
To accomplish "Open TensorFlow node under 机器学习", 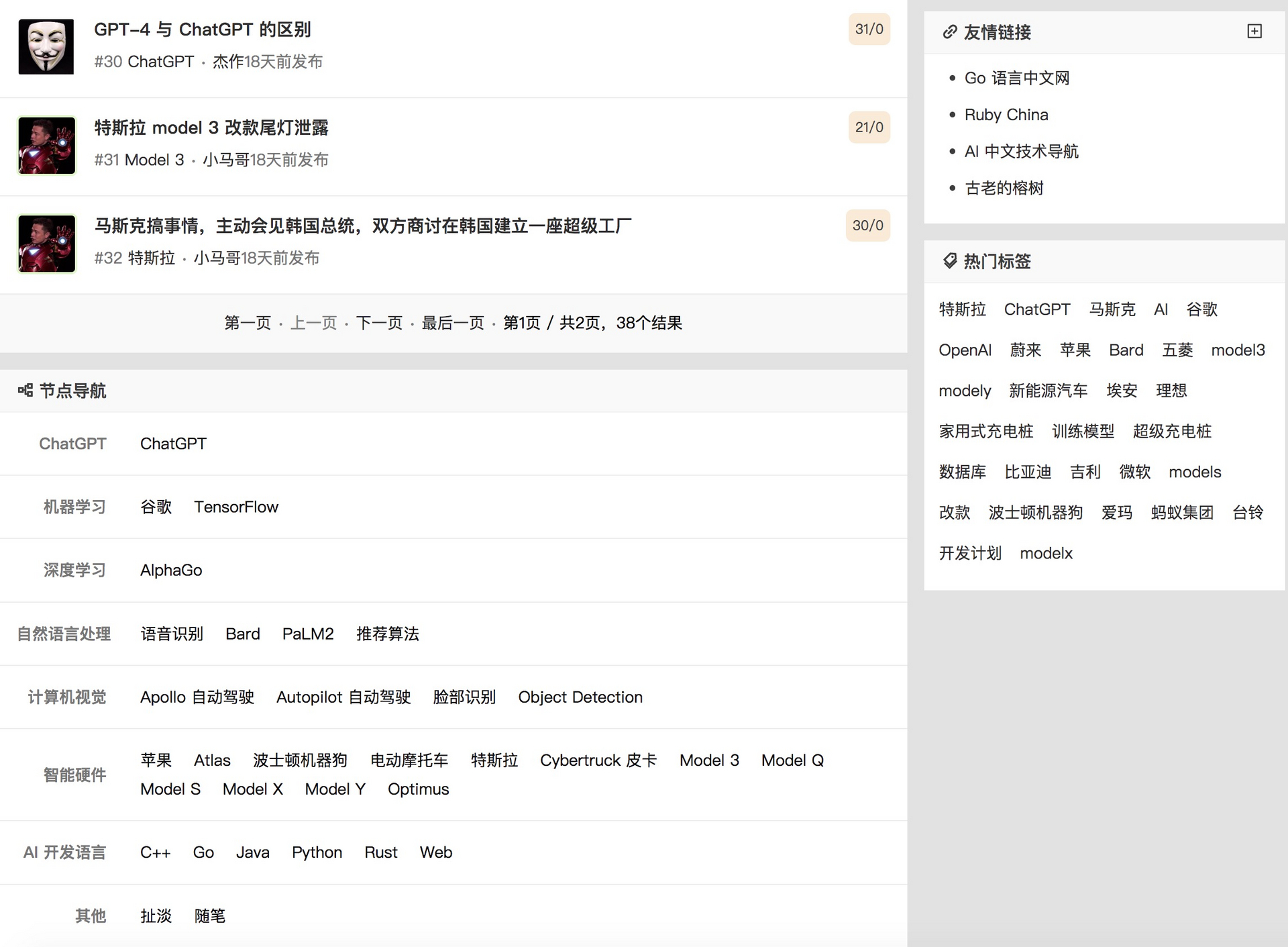I will [x=236, y=507].
